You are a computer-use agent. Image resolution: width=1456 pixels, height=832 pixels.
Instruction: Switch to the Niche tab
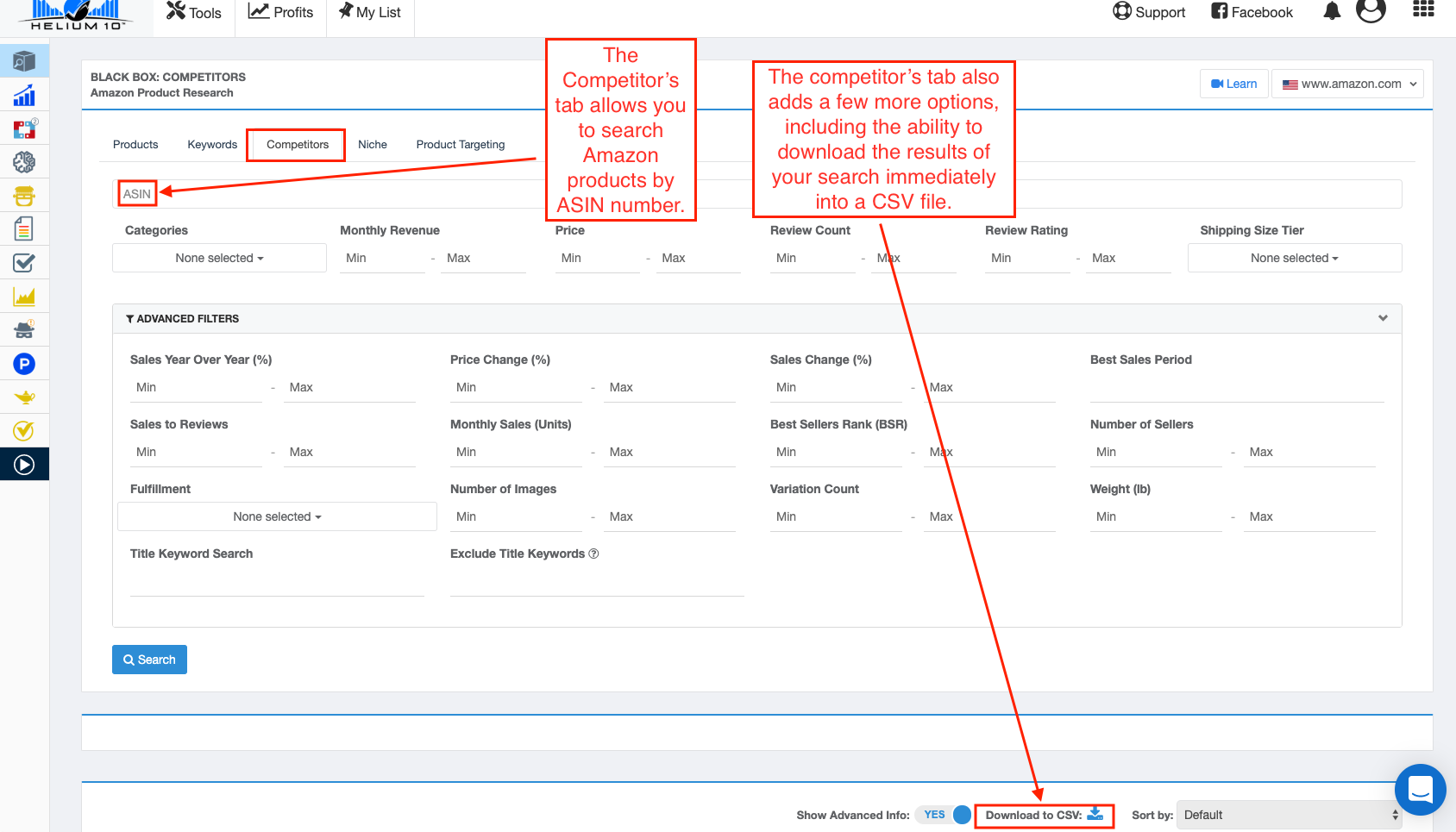(373, 145)
